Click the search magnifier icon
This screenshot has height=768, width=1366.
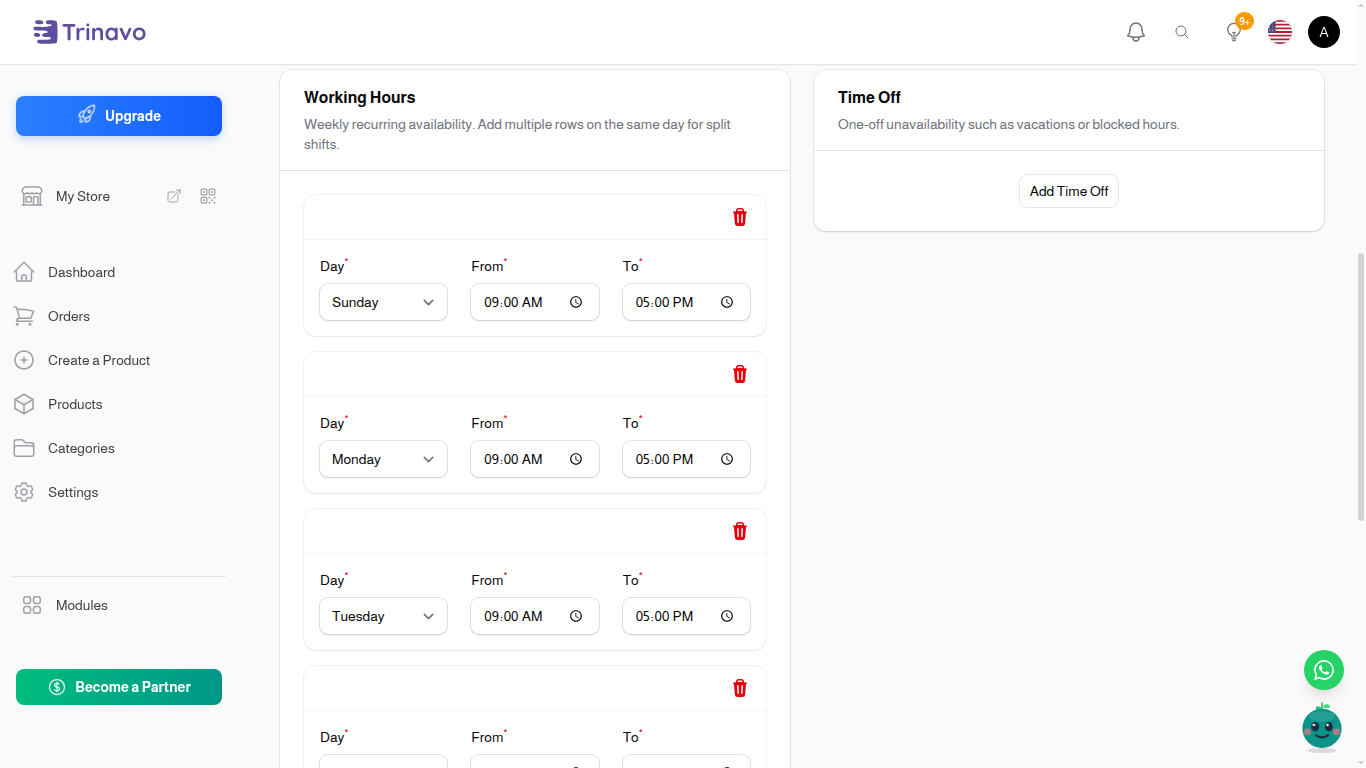tap(1182, 32)
